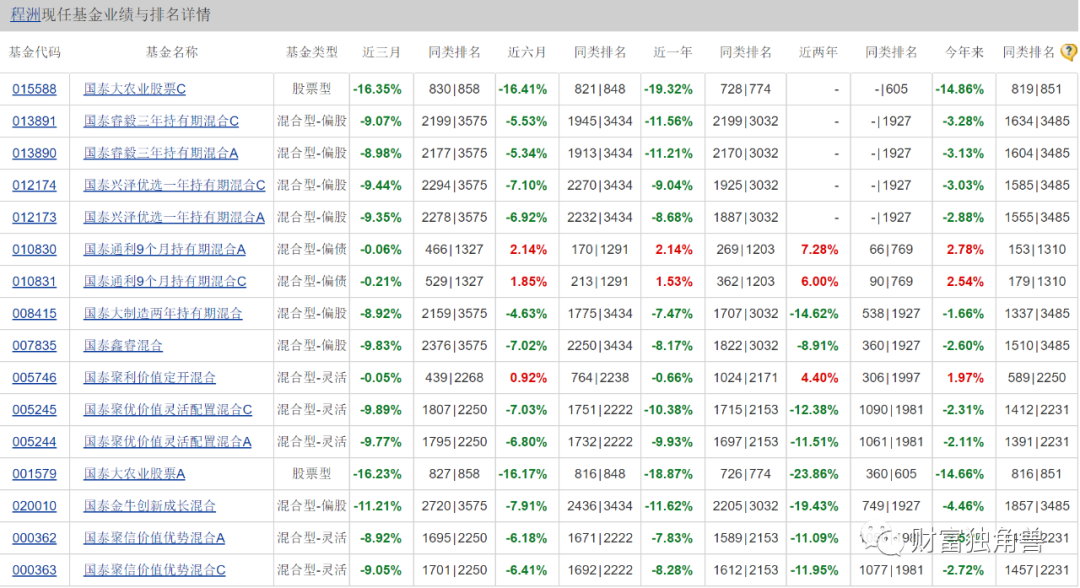
Task: Open fund code 005746 link
Action: coord(34,377)
